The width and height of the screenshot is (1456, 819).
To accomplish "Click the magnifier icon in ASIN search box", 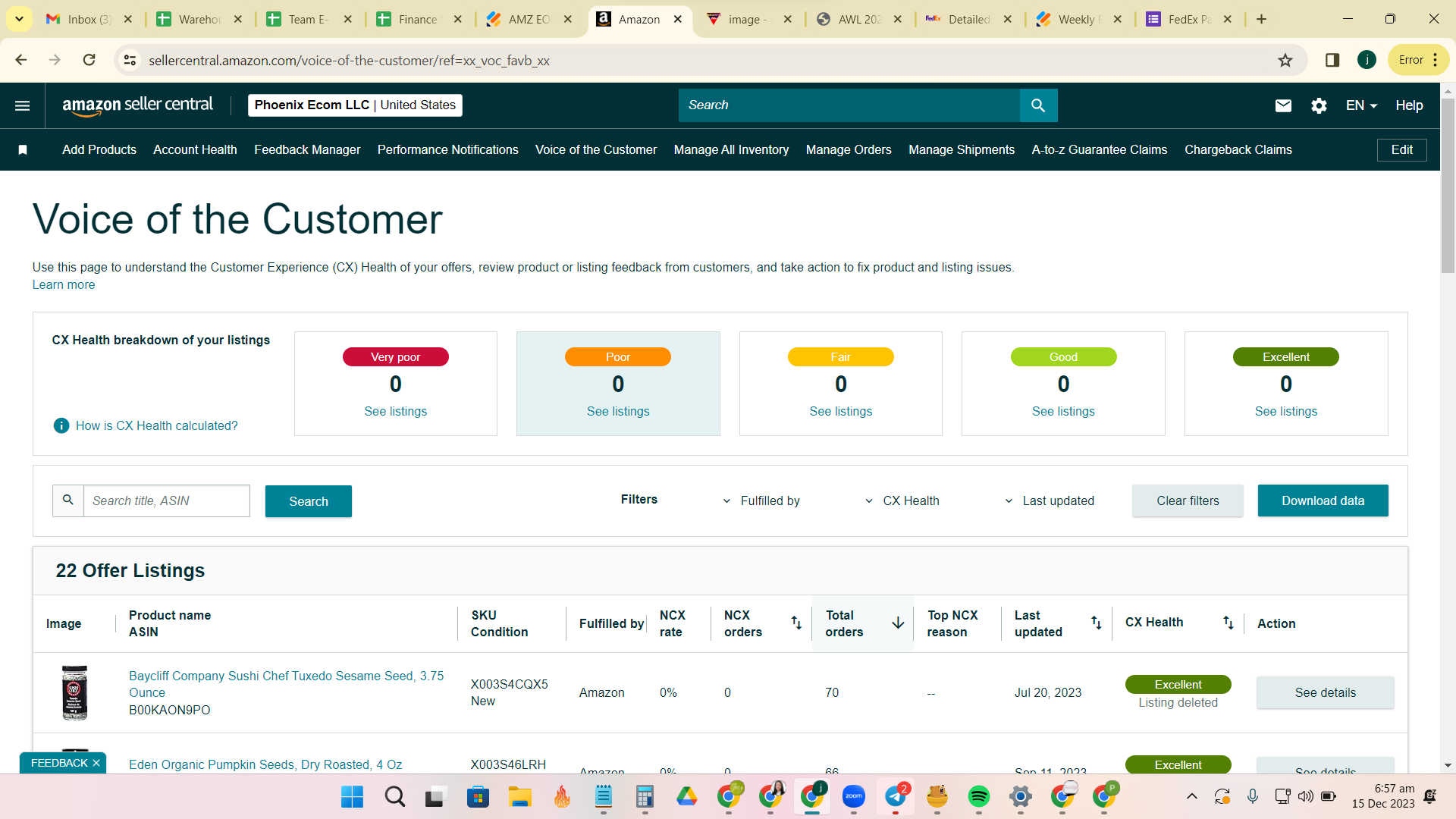I will click(68, 500).
